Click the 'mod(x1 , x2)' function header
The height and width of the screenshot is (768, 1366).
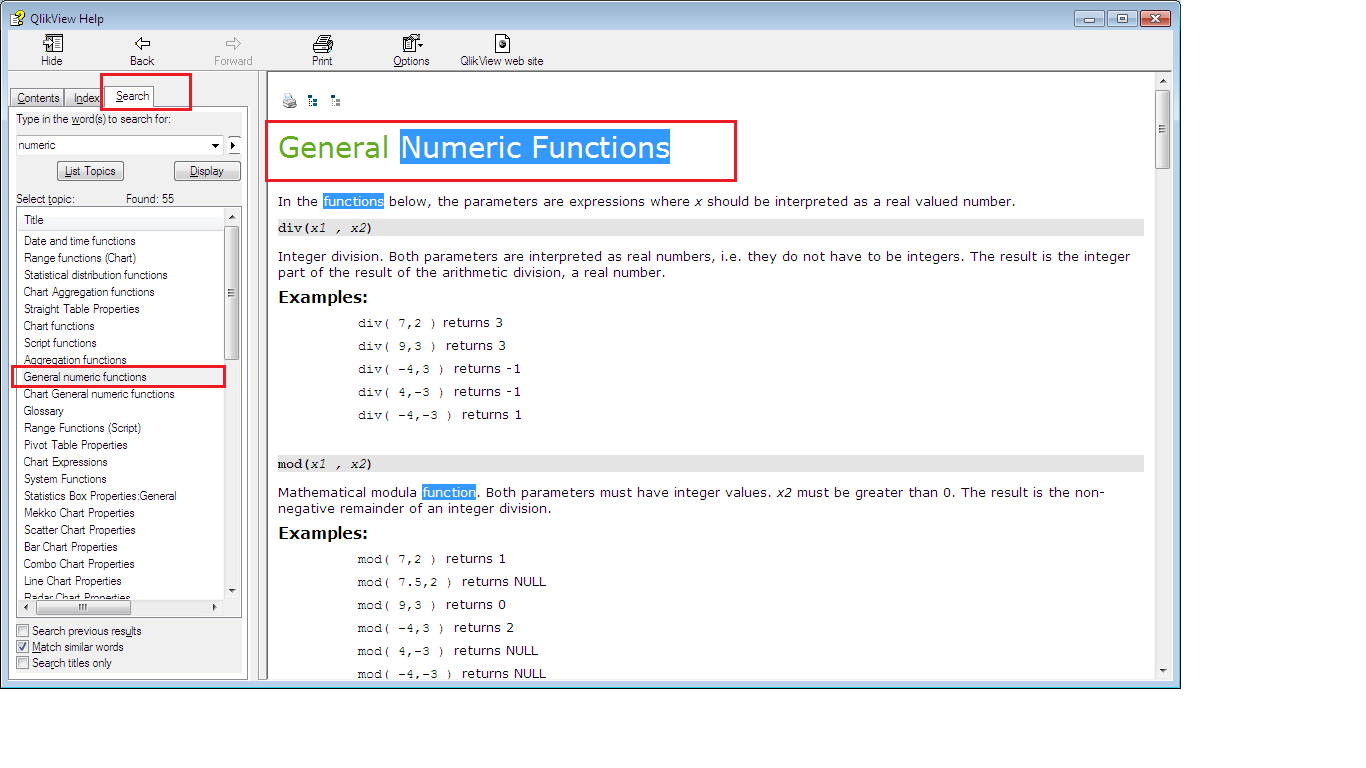point(711,464)
